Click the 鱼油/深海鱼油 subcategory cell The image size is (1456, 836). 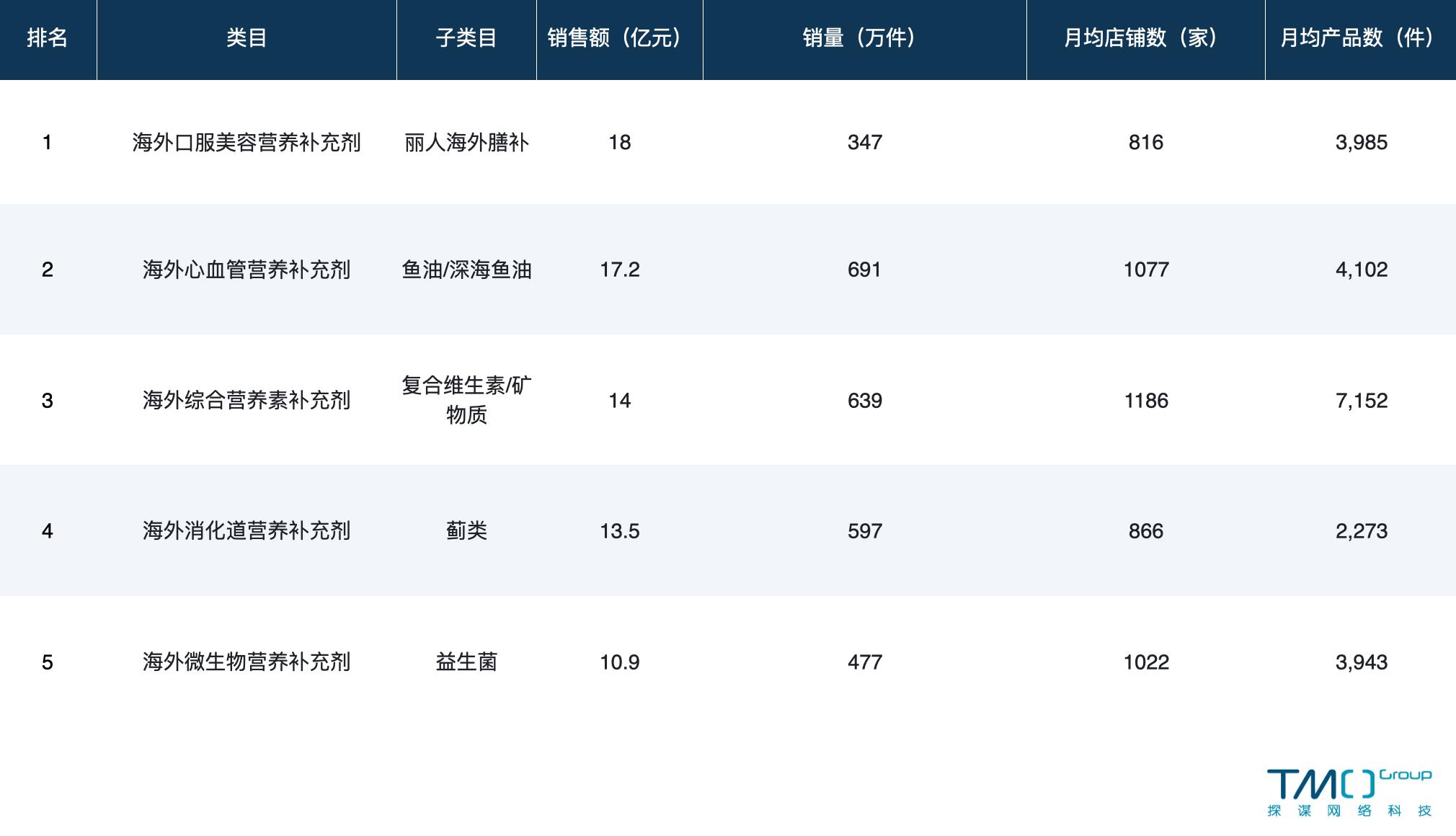pos(466,270)
